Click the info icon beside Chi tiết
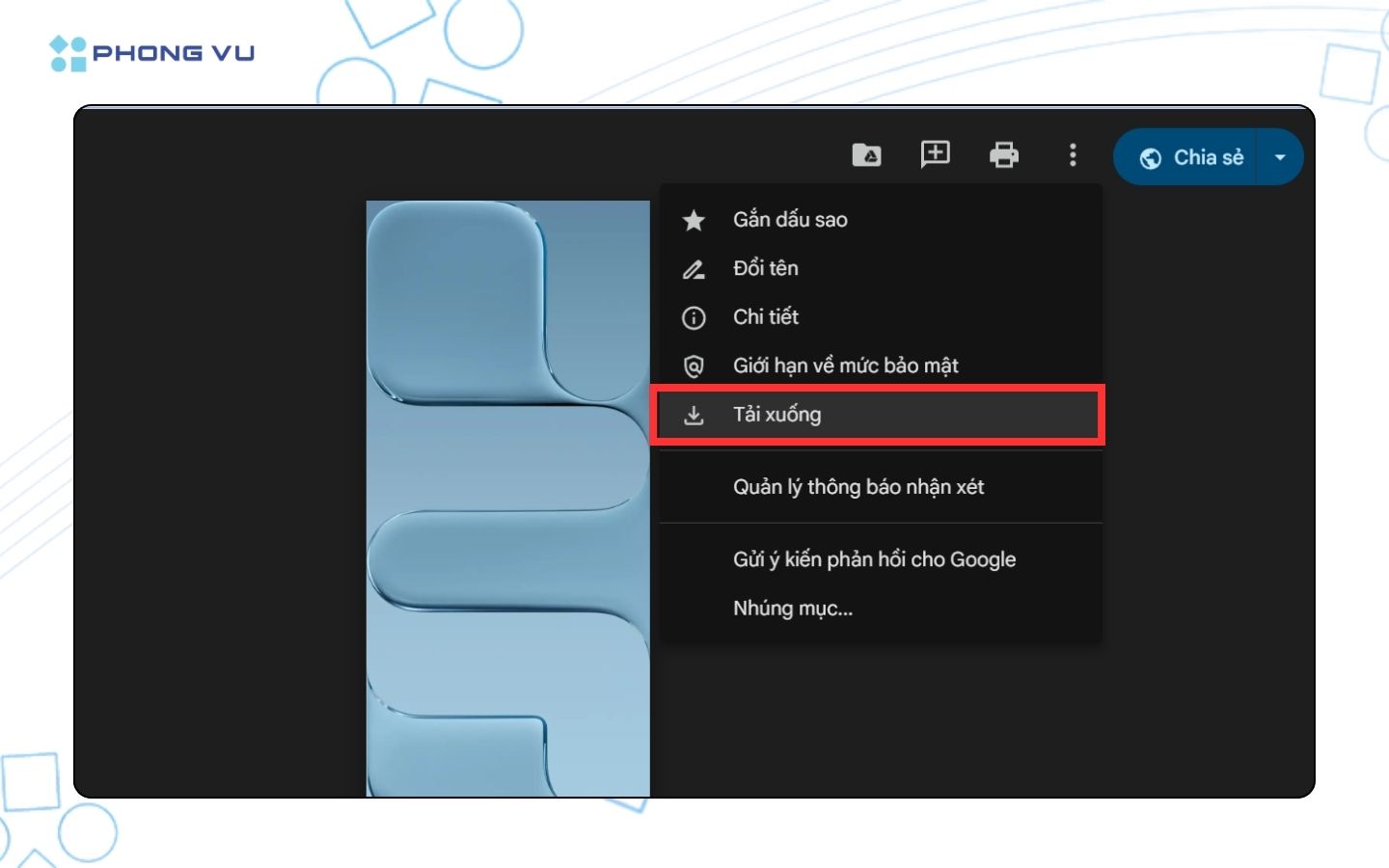 pos(694,317)
